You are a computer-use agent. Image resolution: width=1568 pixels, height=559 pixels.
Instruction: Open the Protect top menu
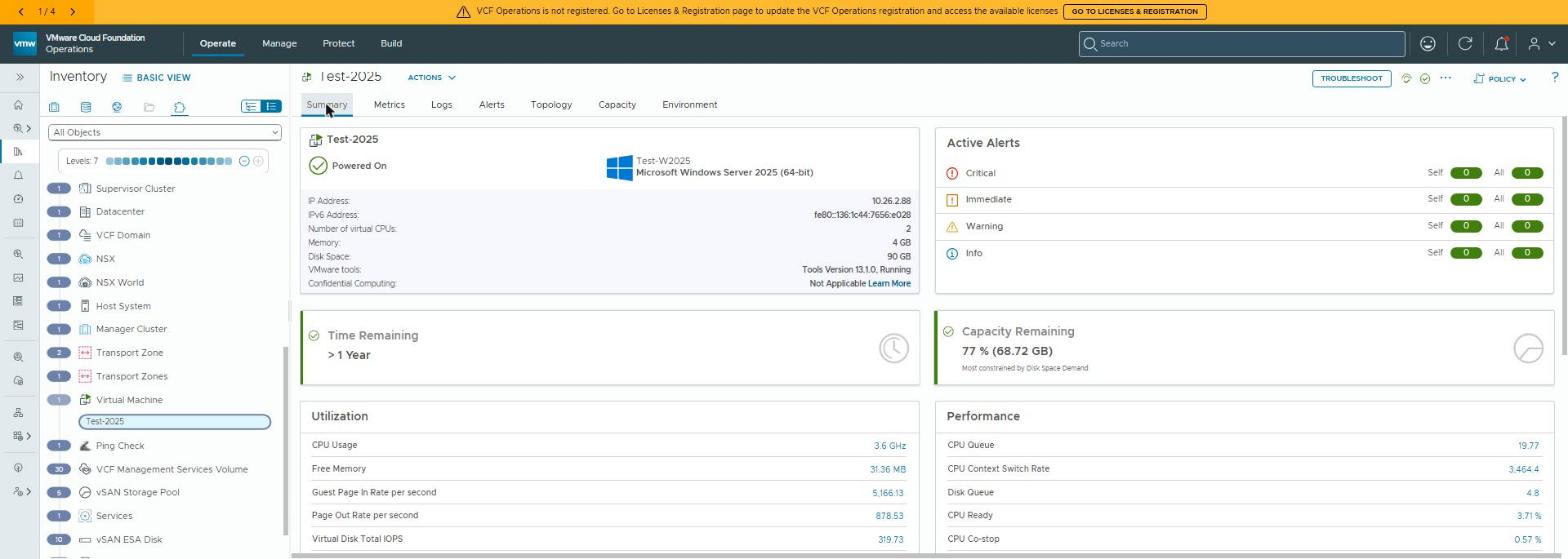[x=338, y=44]
